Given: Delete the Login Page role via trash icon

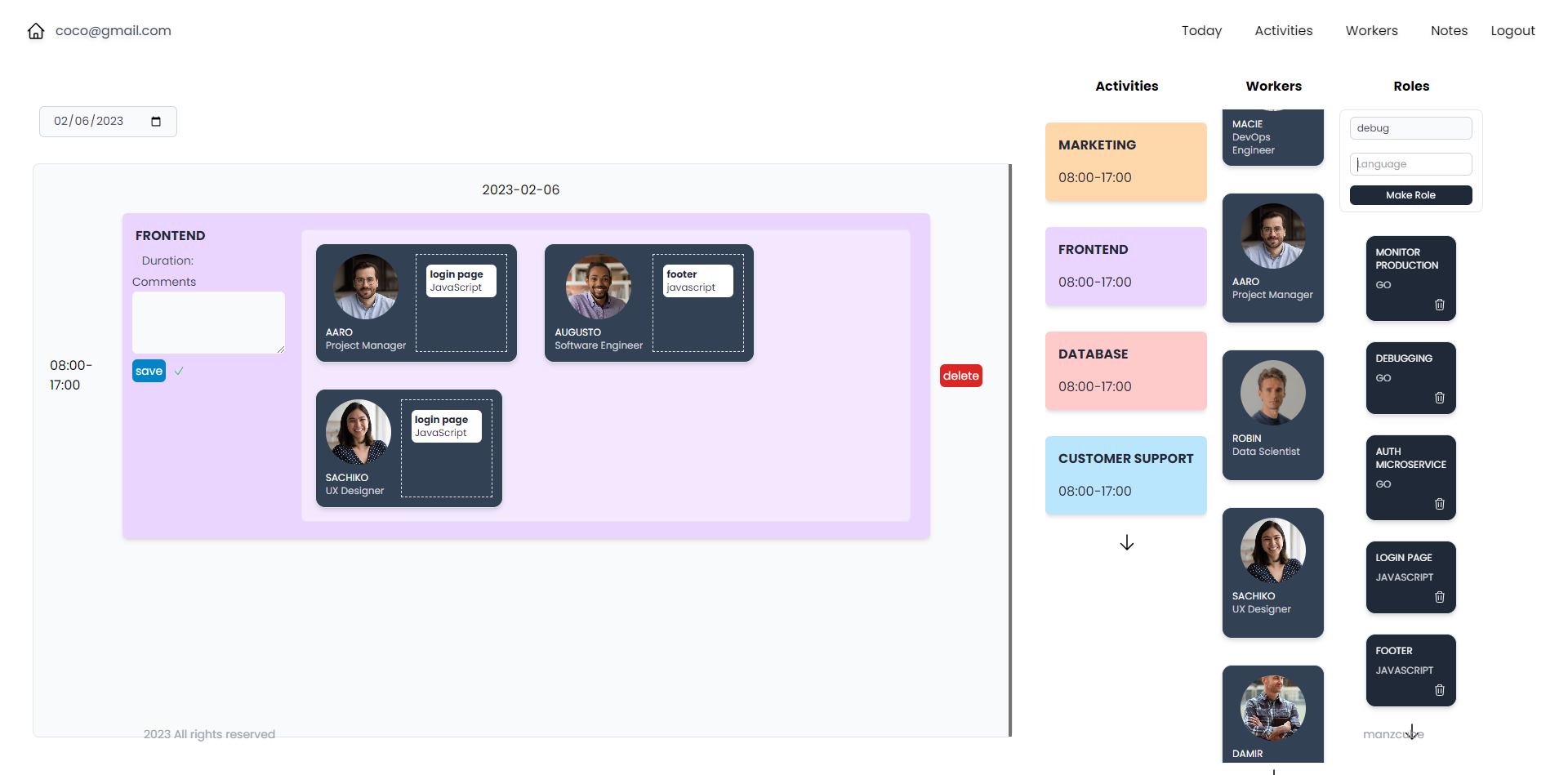Looking at the screenshot, I should pos(1440,597).
